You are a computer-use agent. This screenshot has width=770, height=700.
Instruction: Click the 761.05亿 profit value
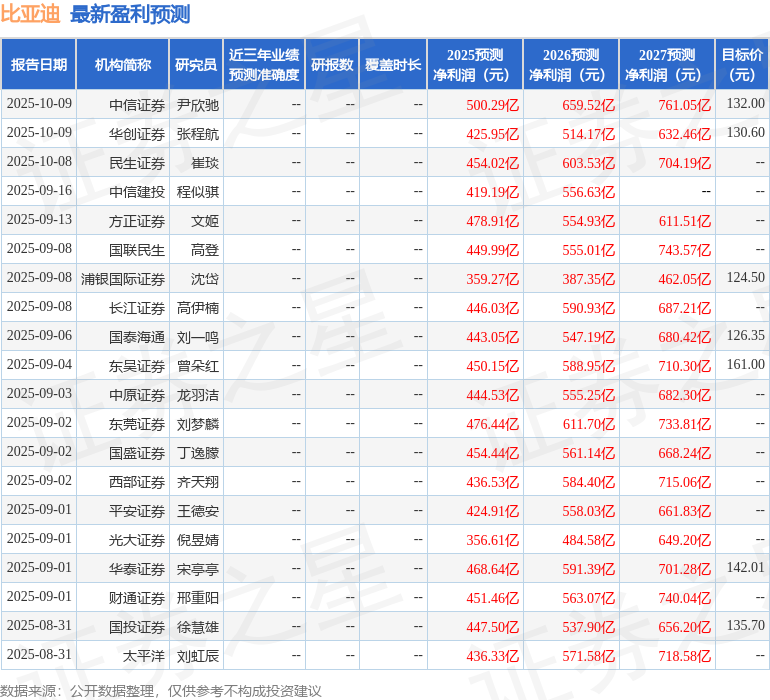[685, 105]
